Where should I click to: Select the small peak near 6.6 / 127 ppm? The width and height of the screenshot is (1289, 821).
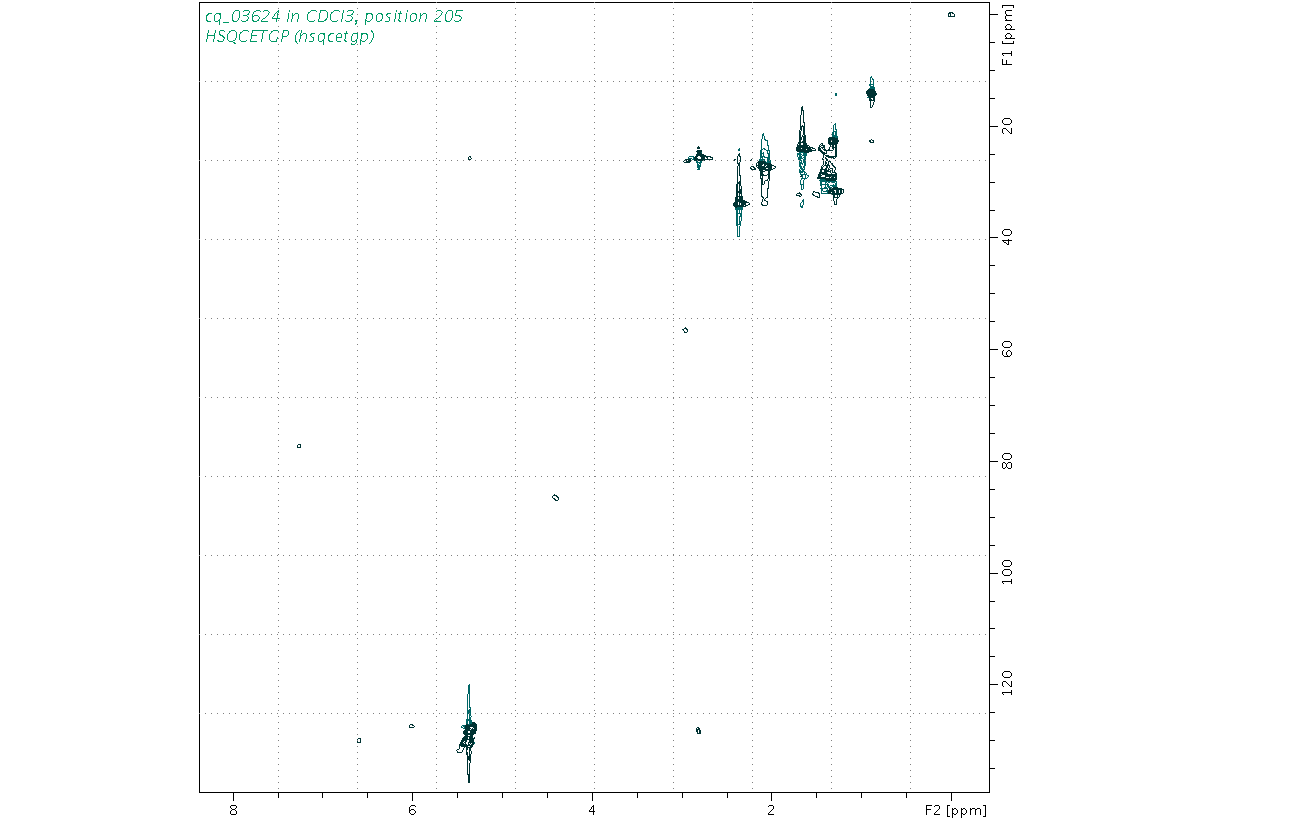point(359,740)
